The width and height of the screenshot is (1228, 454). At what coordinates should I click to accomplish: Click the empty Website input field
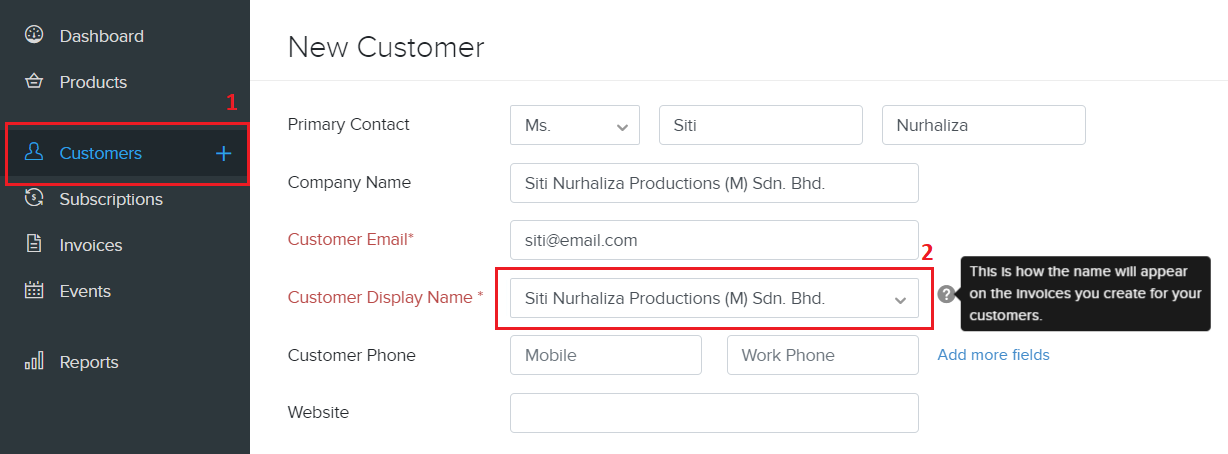tap(713, 412)
